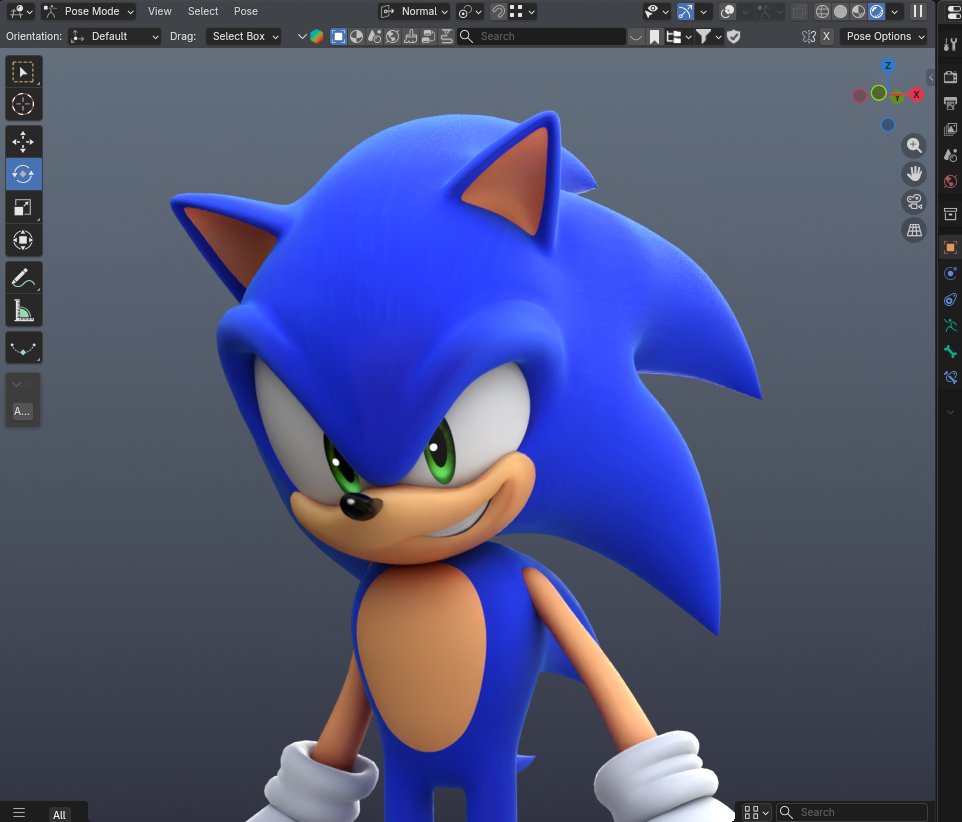Viewport: 962px width, 822px height.
Task: Click the colorful scene collection icon
Action: [x=317, y=36]
